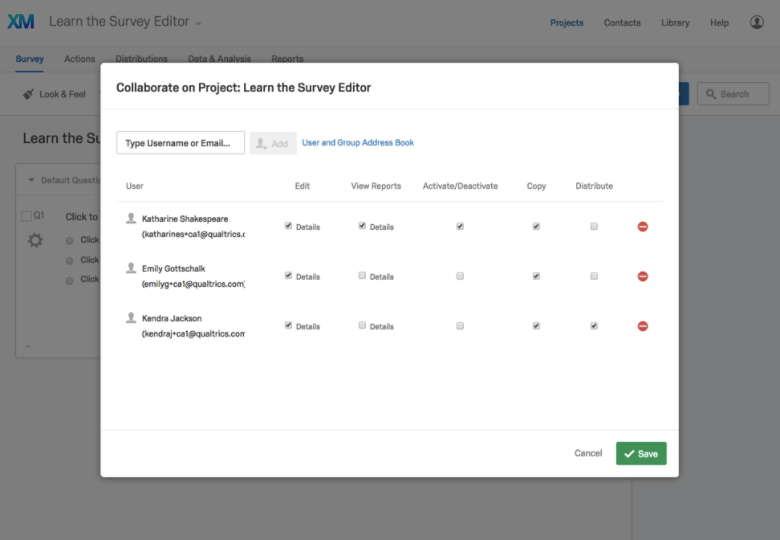Switch to the Distributions tab

point(141,58)
